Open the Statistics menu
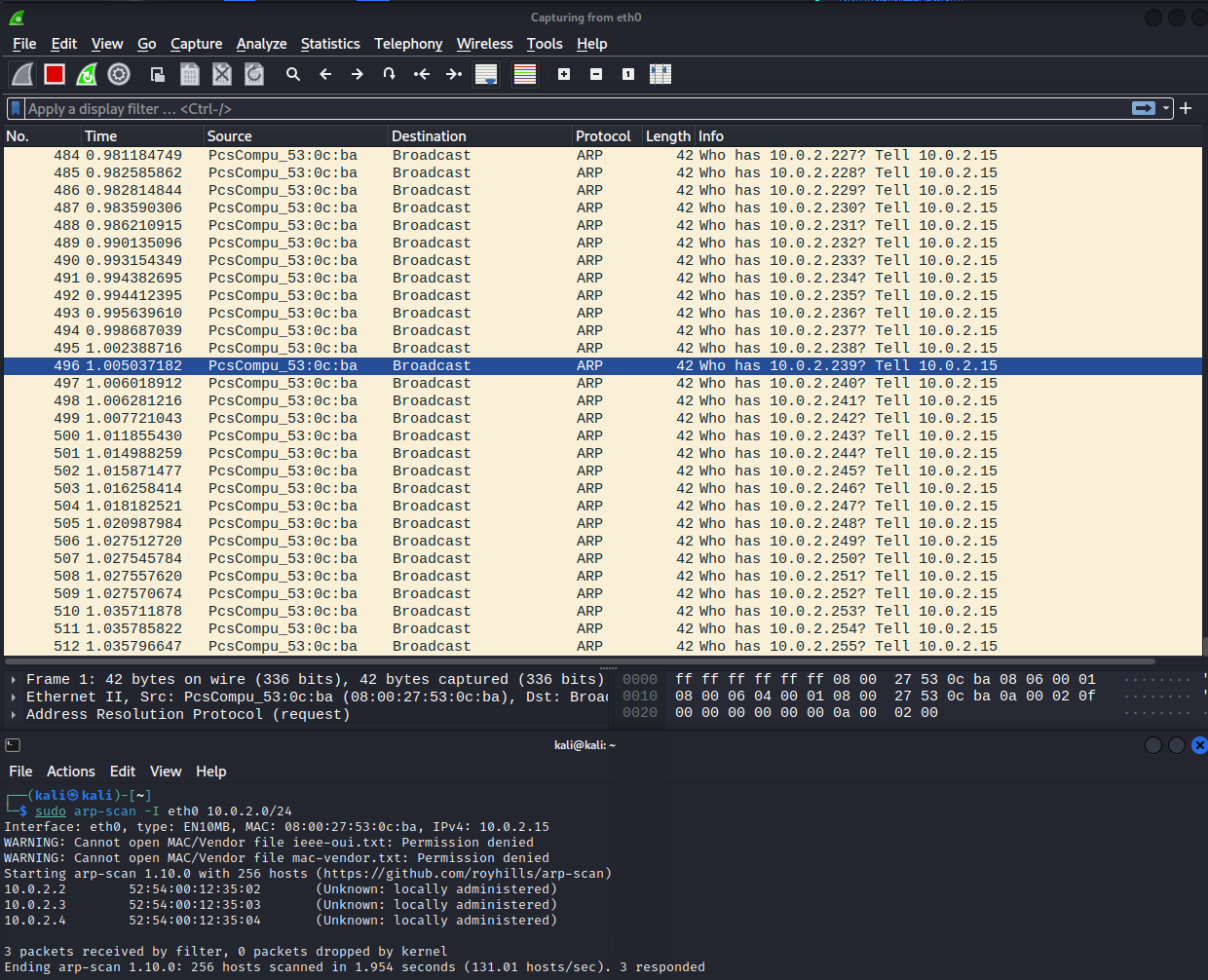 (x=329, y=44)
